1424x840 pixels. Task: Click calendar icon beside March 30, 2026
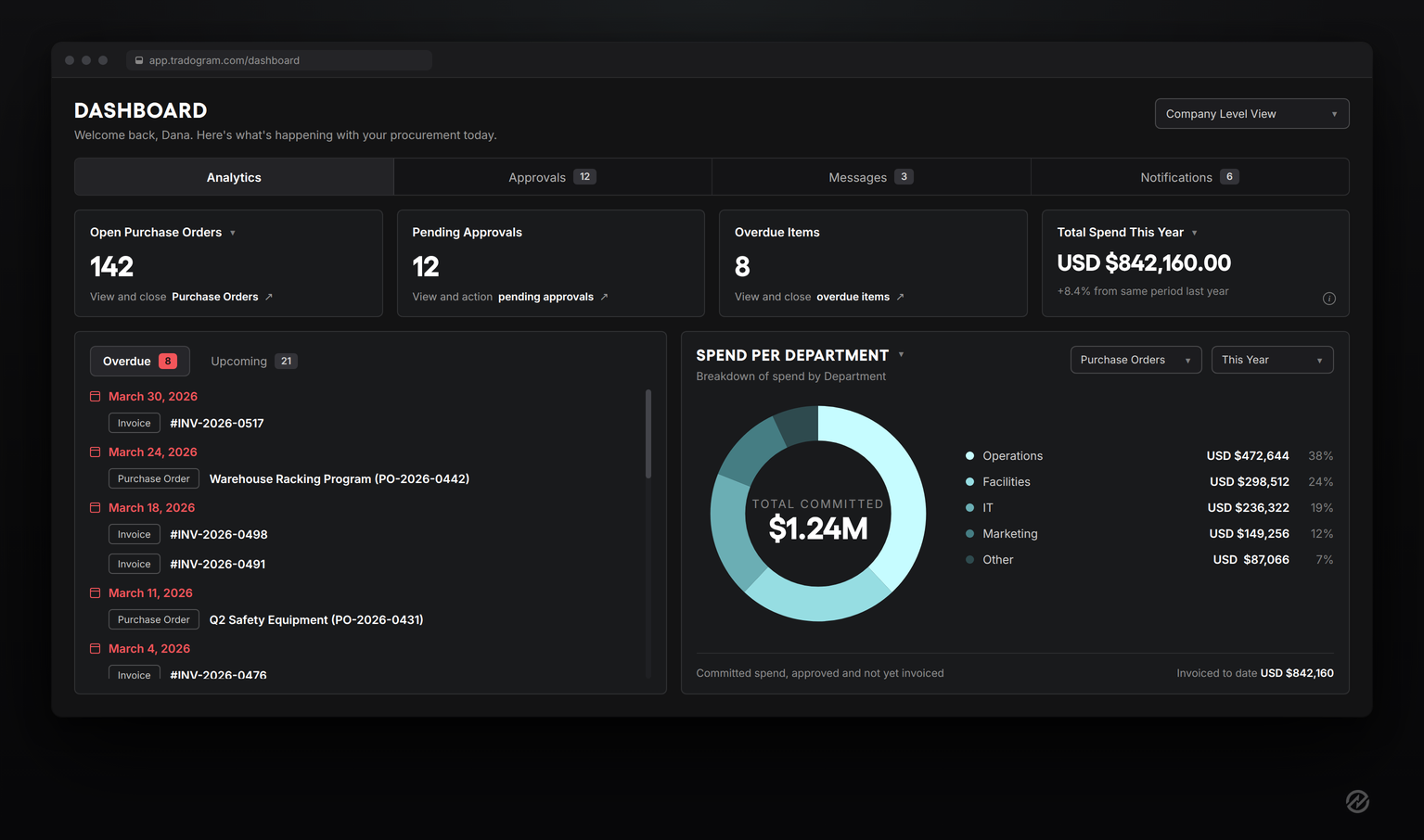point(95,396)
